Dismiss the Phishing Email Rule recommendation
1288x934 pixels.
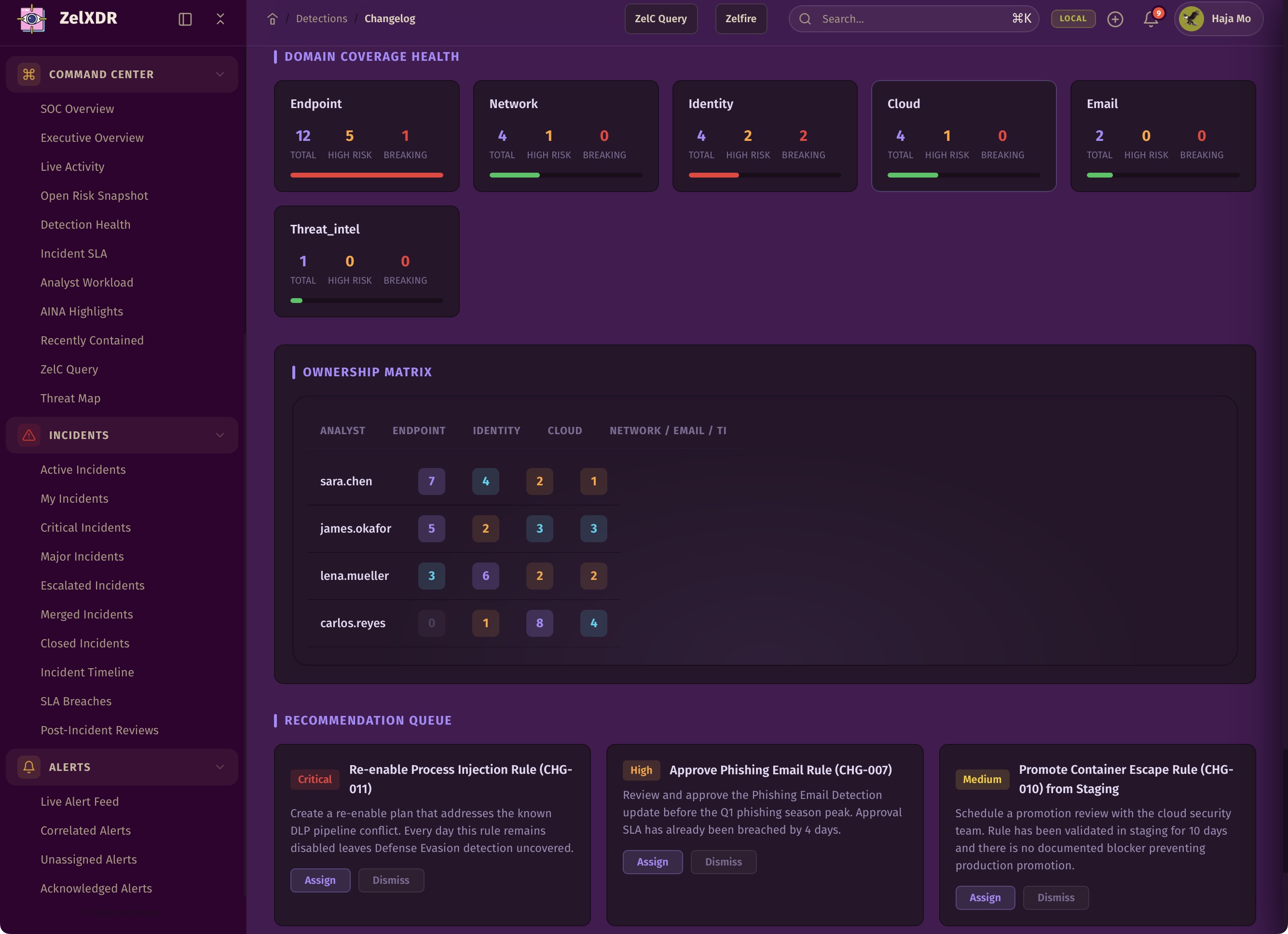point(723,862)
